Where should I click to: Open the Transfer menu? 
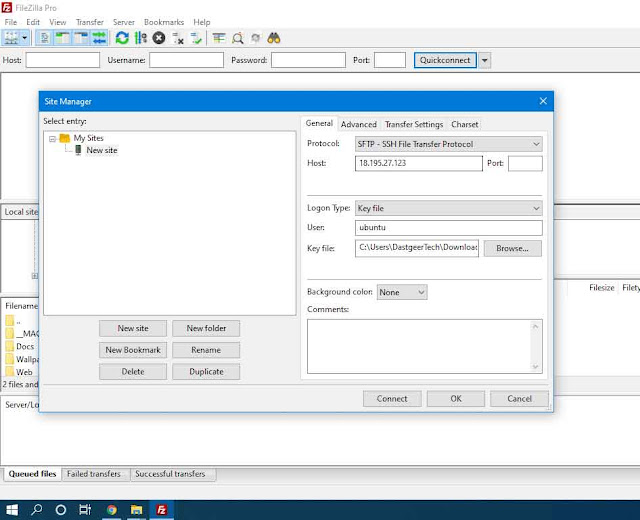pos(89,22)
